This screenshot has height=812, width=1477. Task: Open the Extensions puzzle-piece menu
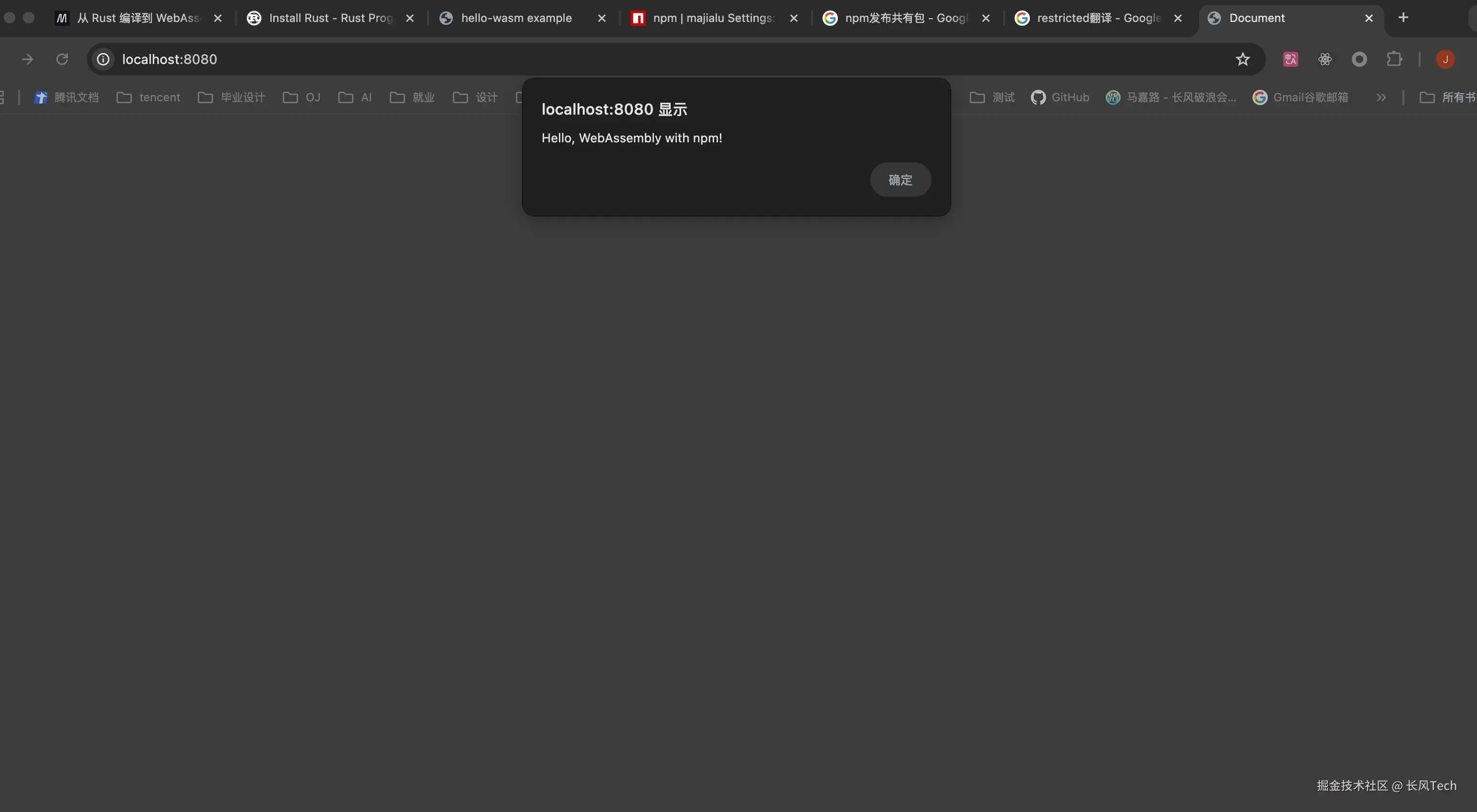(1394, 59)
